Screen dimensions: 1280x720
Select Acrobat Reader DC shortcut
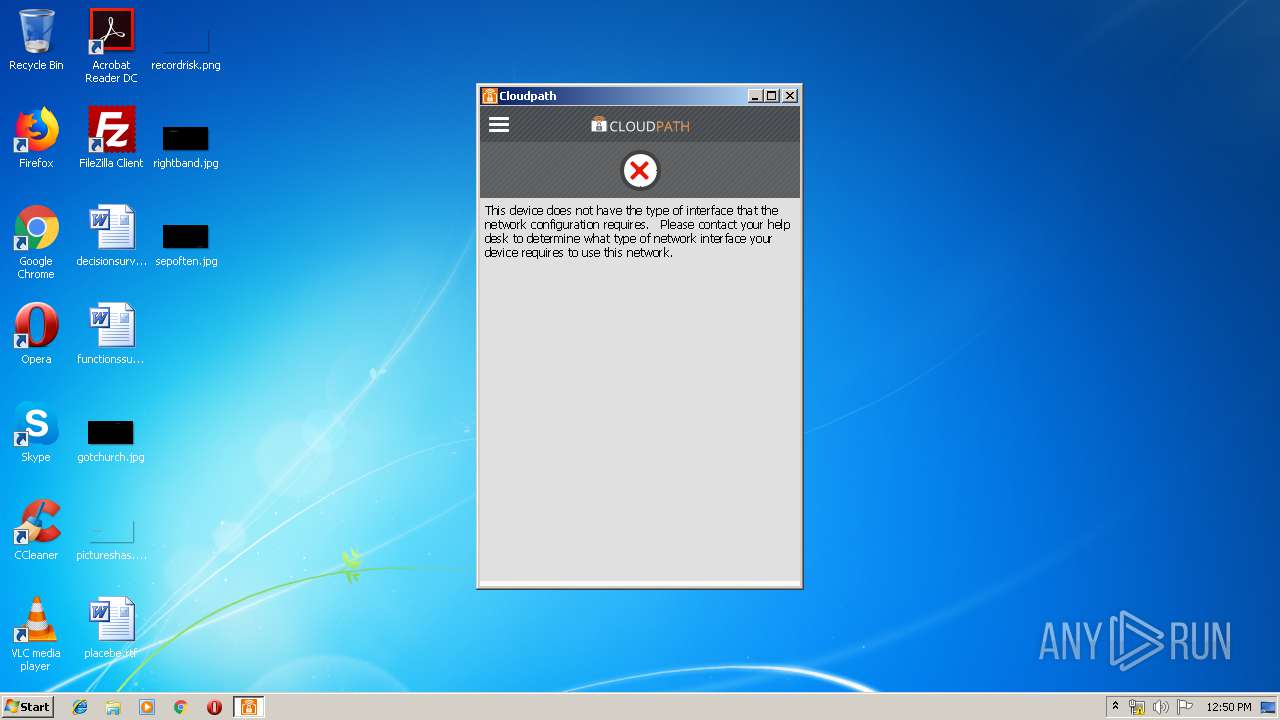[x=111, y=46]
